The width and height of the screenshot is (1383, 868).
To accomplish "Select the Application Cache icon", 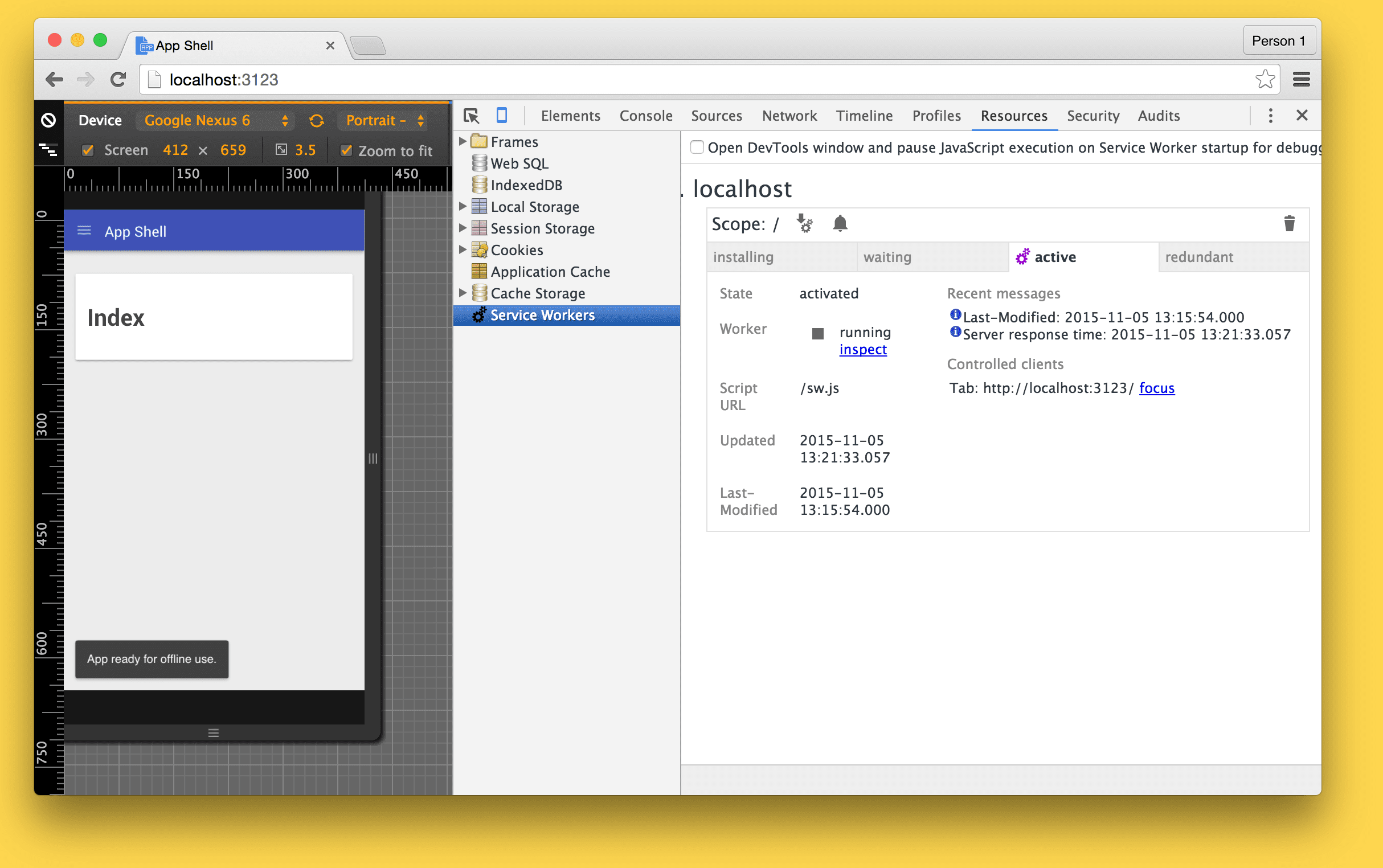I will 480,271.
